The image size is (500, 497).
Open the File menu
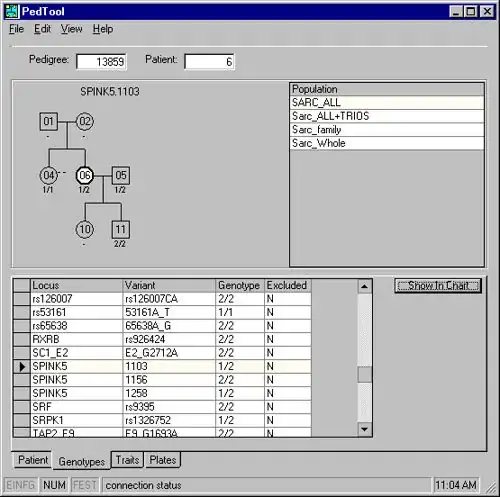(x=16, y=29)
